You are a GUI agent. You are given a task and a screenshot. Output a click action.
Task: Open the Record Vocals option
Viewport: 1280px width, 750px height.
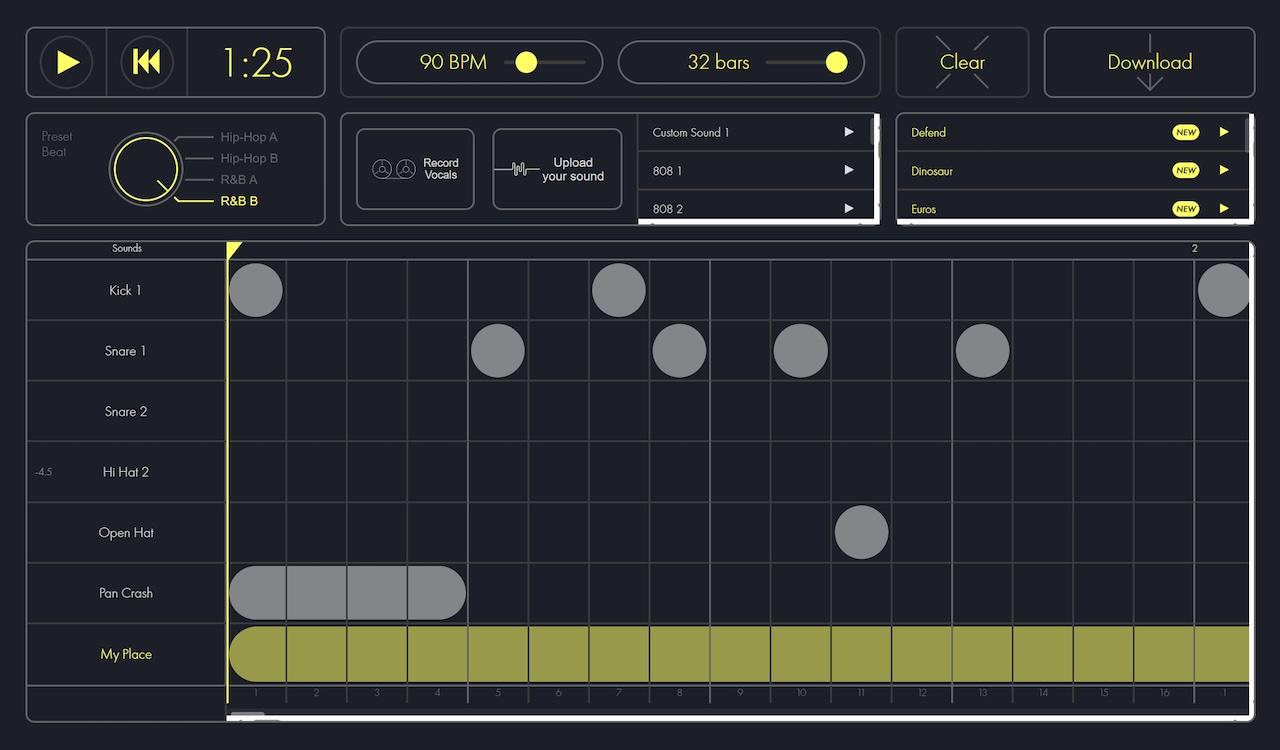(415, 170)
